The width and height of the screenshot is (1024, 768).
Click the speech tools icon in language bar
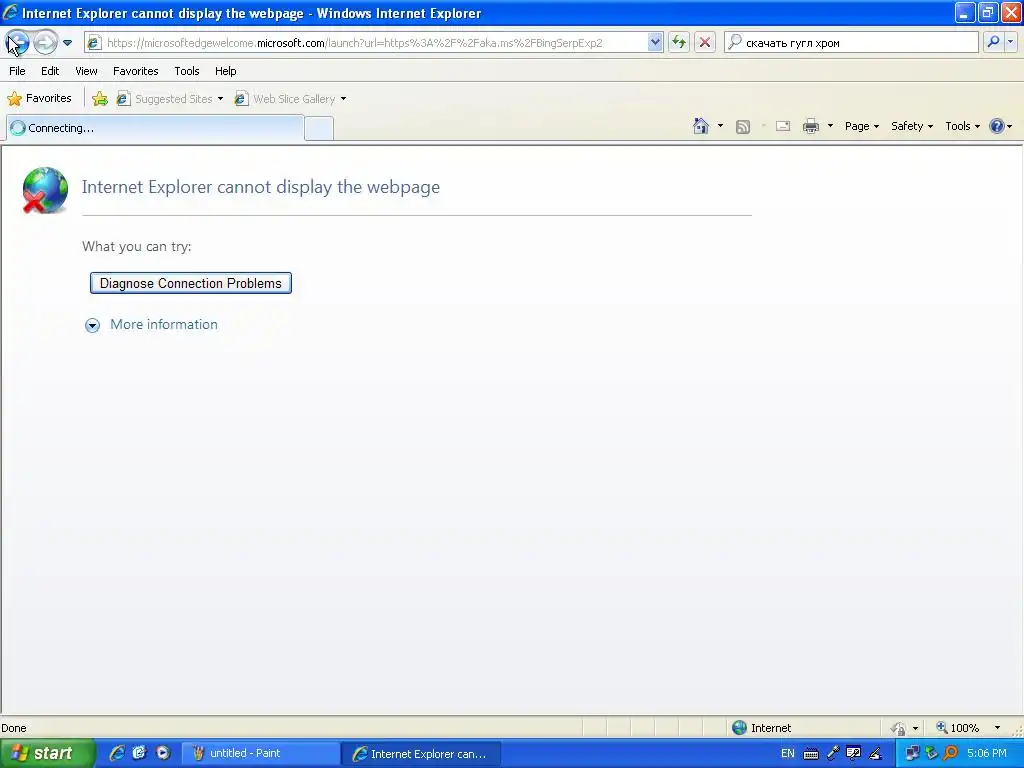tap(853, 754)
